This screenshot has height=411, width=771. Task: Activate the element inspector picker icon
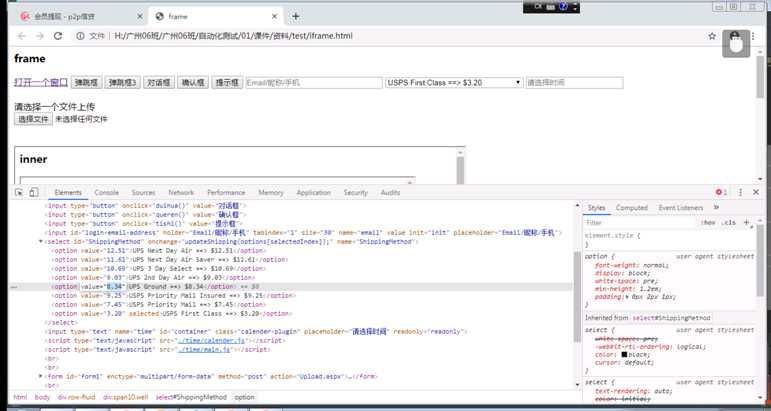pos(19,193)
